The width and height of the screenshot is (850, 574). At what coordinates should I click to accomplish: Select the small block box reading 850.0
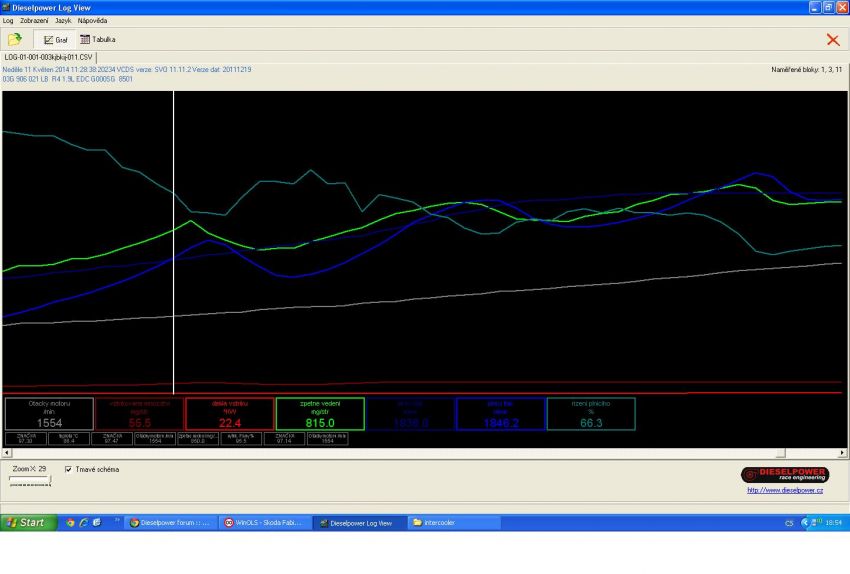point(198,438)
